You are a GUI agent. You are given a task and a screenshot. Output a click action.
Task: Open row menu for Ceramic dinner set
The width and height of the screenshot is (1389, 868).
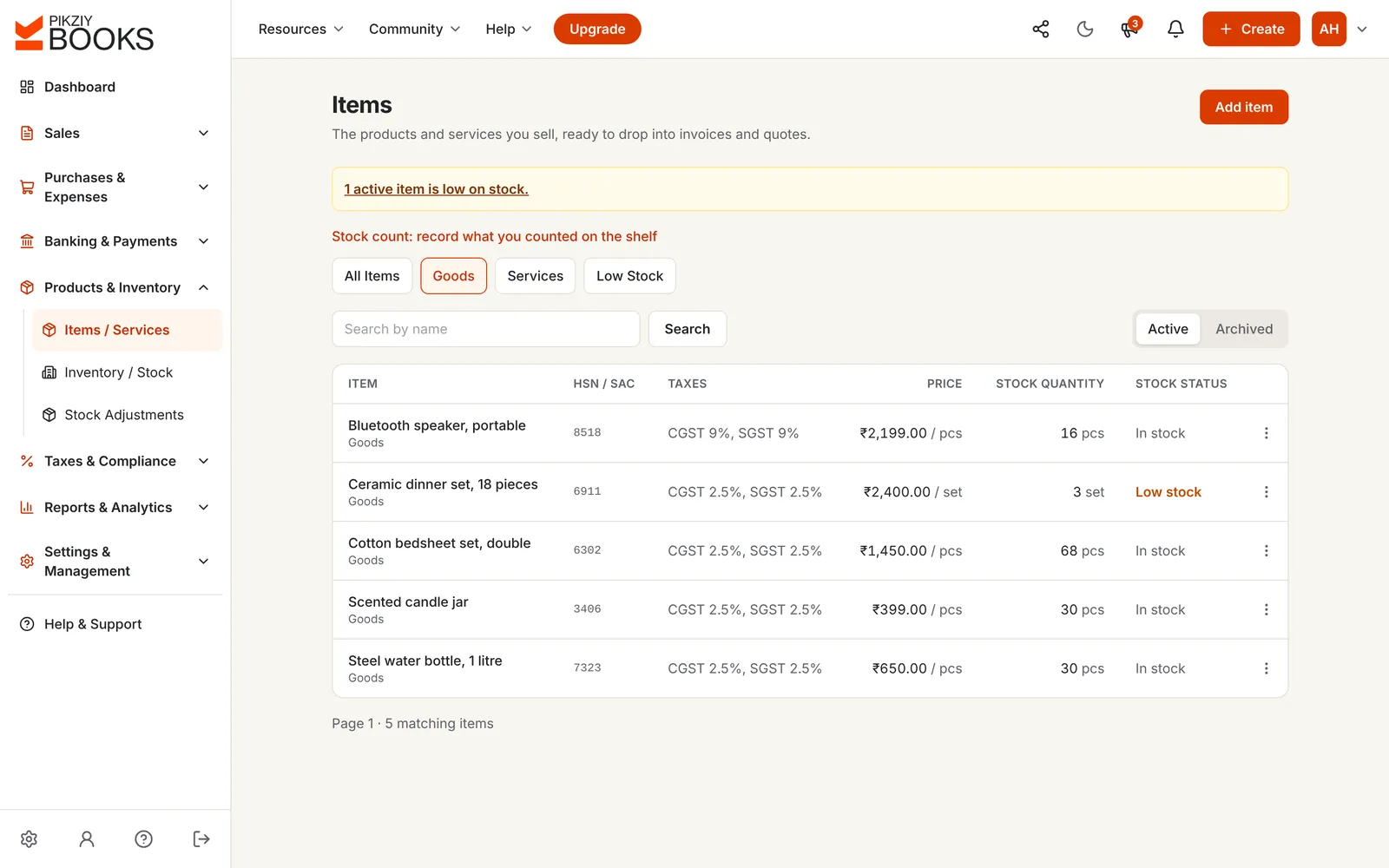(x=1266, y=492)
